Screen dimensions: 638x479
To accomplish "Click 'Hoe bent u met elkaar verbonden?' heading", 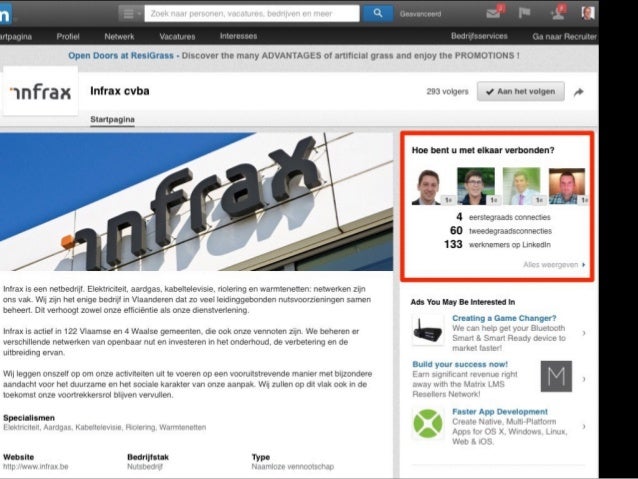I will (483, 150).
